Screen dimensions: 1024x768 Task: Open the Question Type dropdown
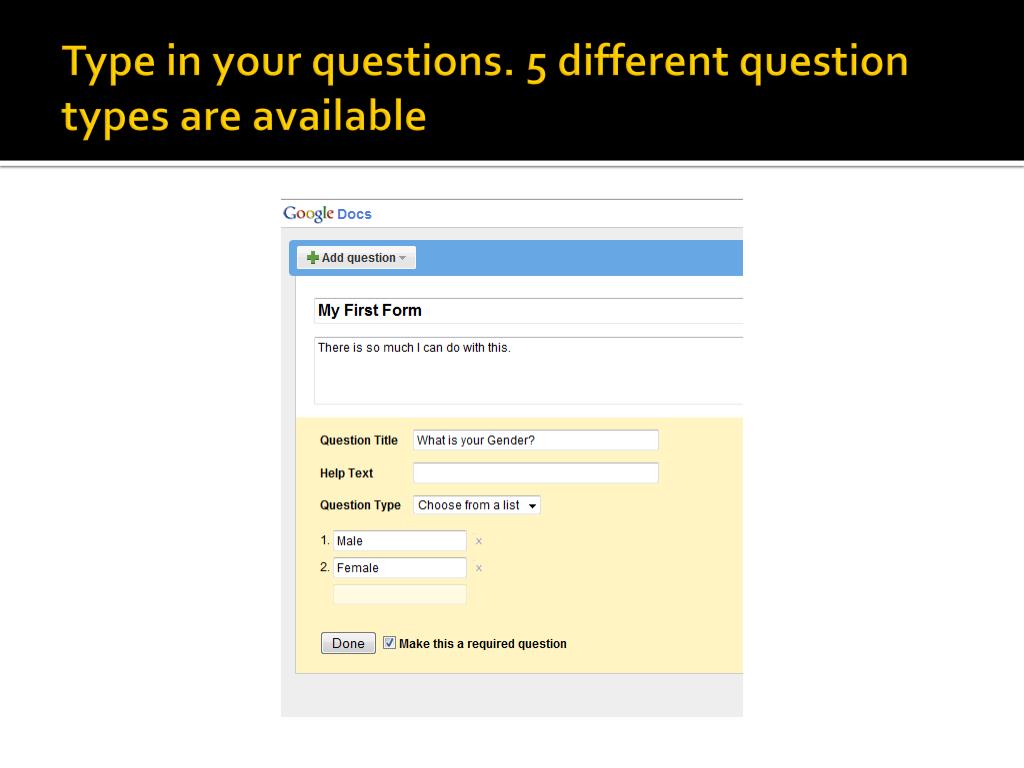[477, 505]
